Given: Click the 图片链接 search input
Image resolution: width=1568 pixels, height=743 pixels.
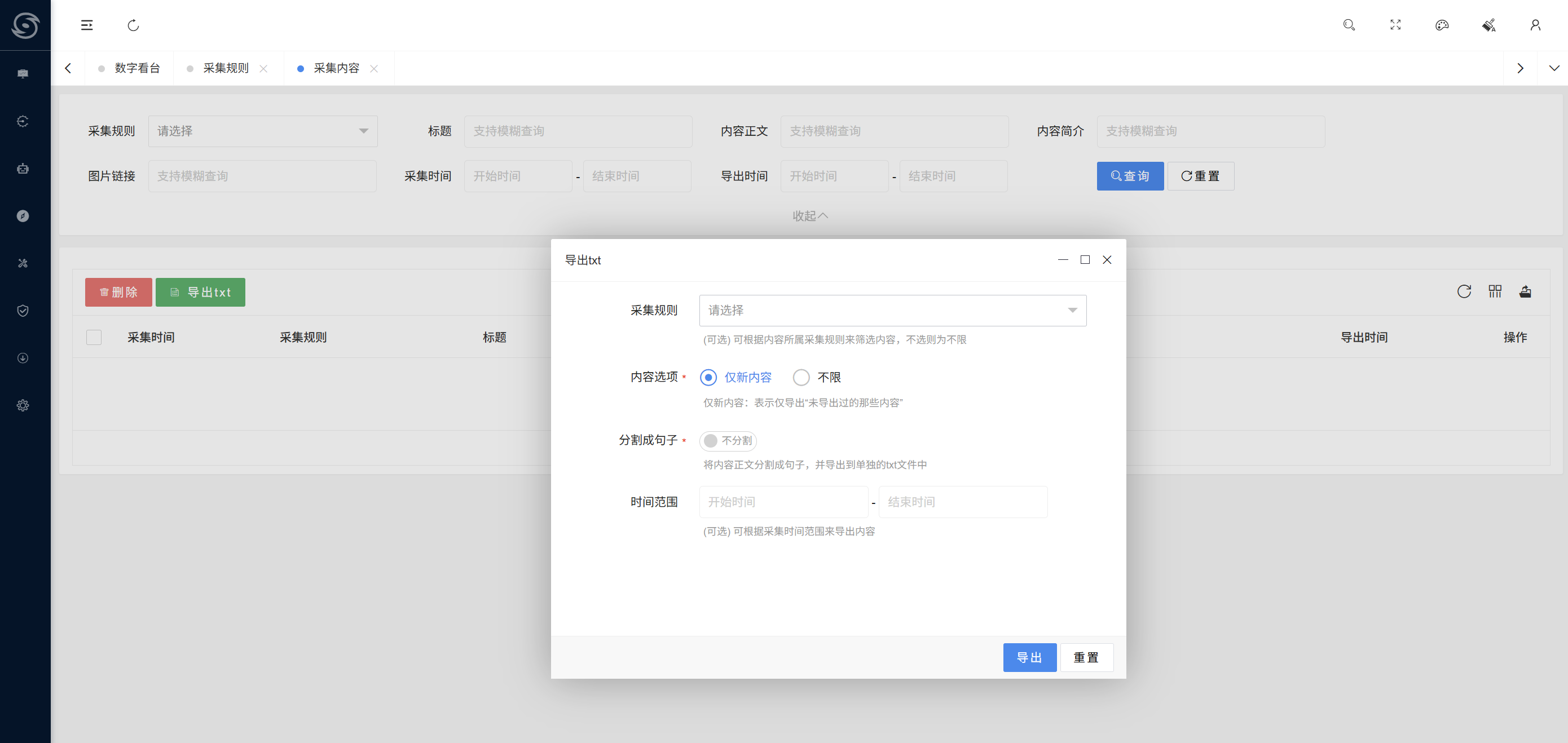Looking at the screenshot, I should click(x=262, y=176).
